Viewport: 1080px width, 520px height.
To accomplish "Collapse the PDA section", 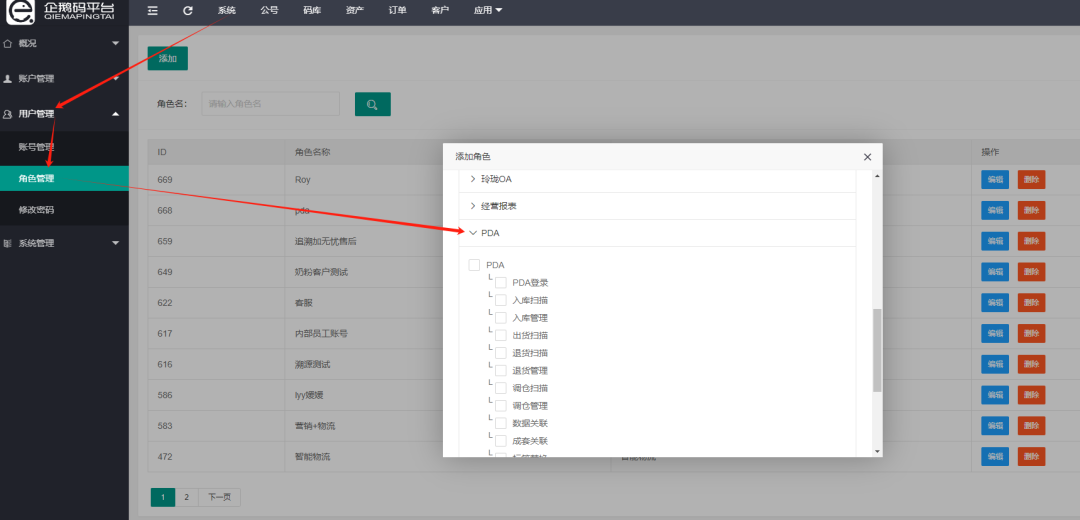I will tap(473, 233).
